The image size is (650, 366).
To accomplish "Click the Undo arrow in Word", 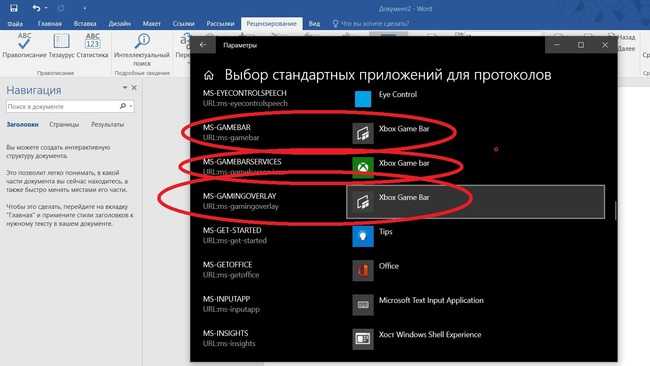I will pos(36,8).
